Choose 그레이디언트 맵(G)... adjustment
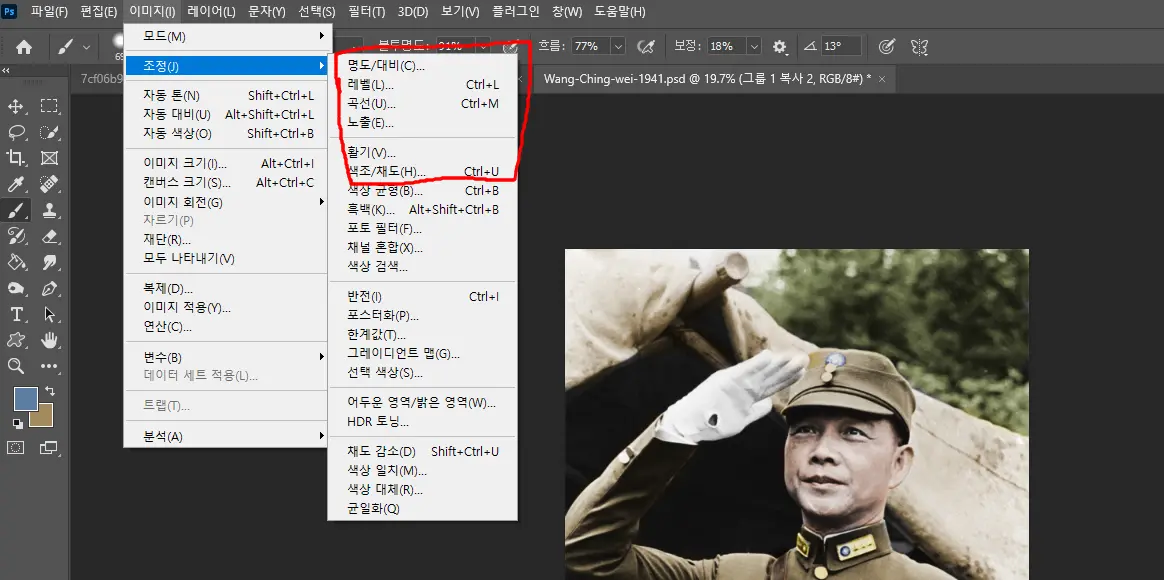The width and height of the screenshot is (1164, 580). tap(423, 353)
